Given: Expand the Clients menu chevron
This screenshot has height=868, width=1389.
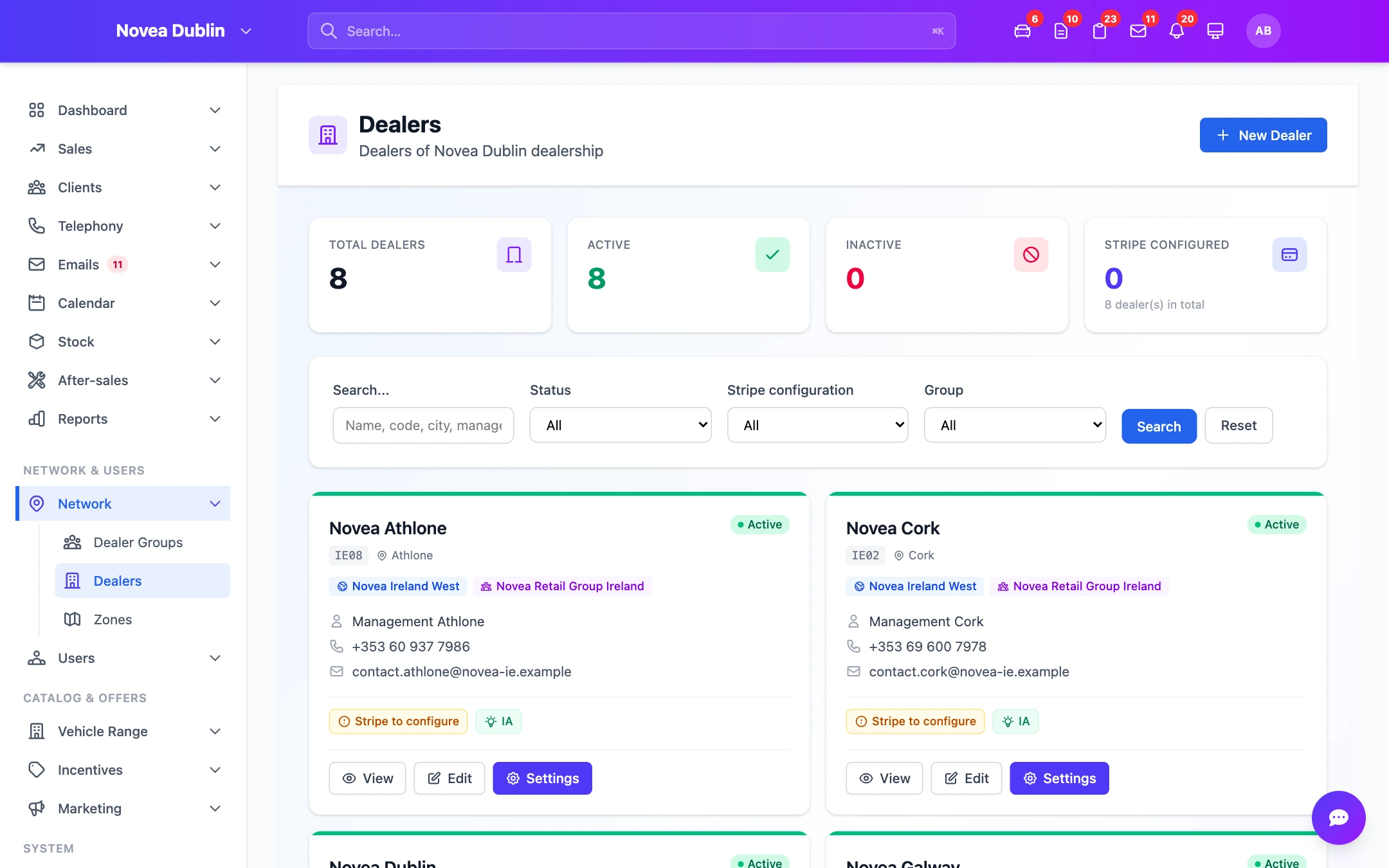Looking at the screenshot, I should pos(215,187).
